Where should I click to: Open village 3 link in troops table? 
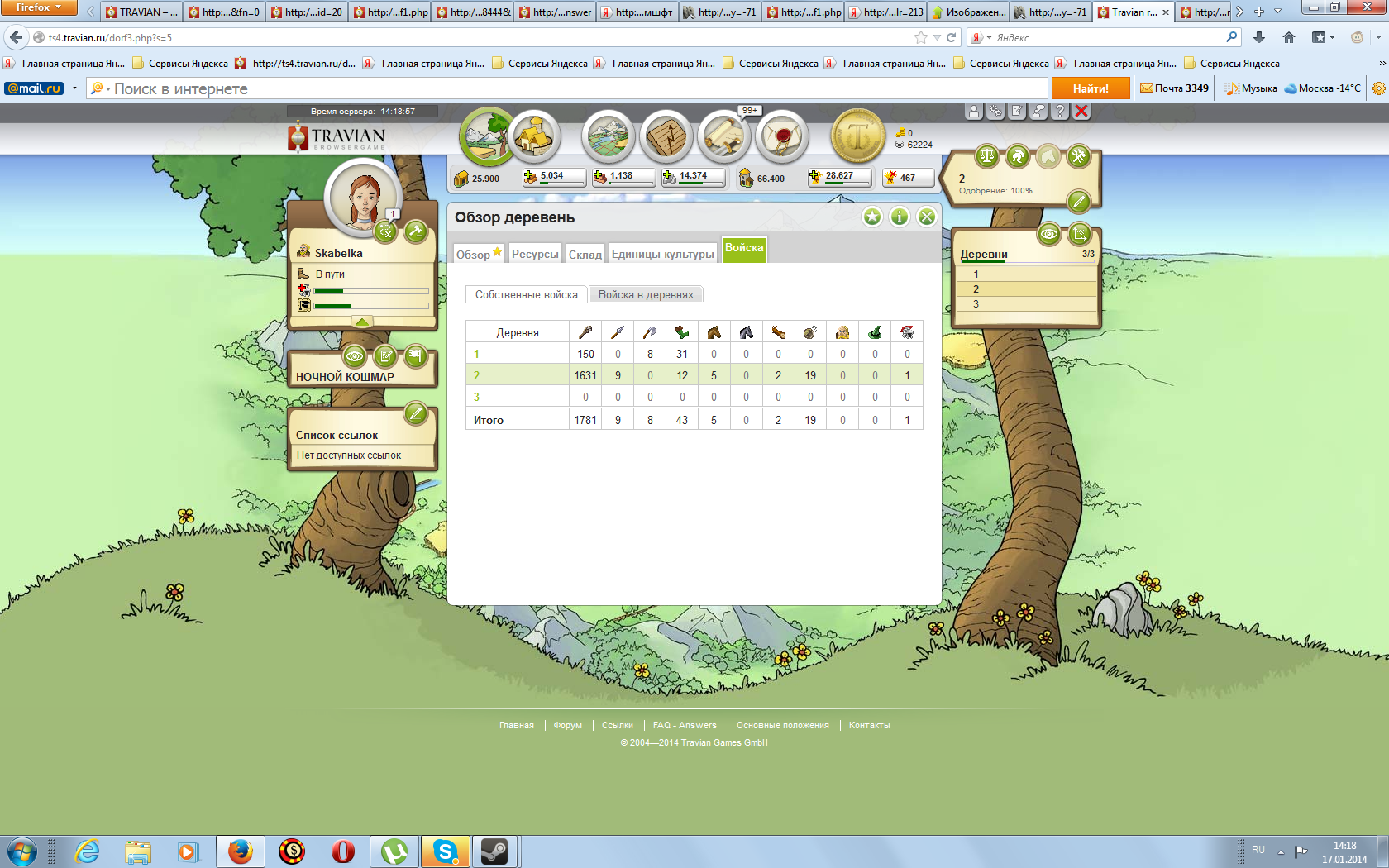(476, 397)
